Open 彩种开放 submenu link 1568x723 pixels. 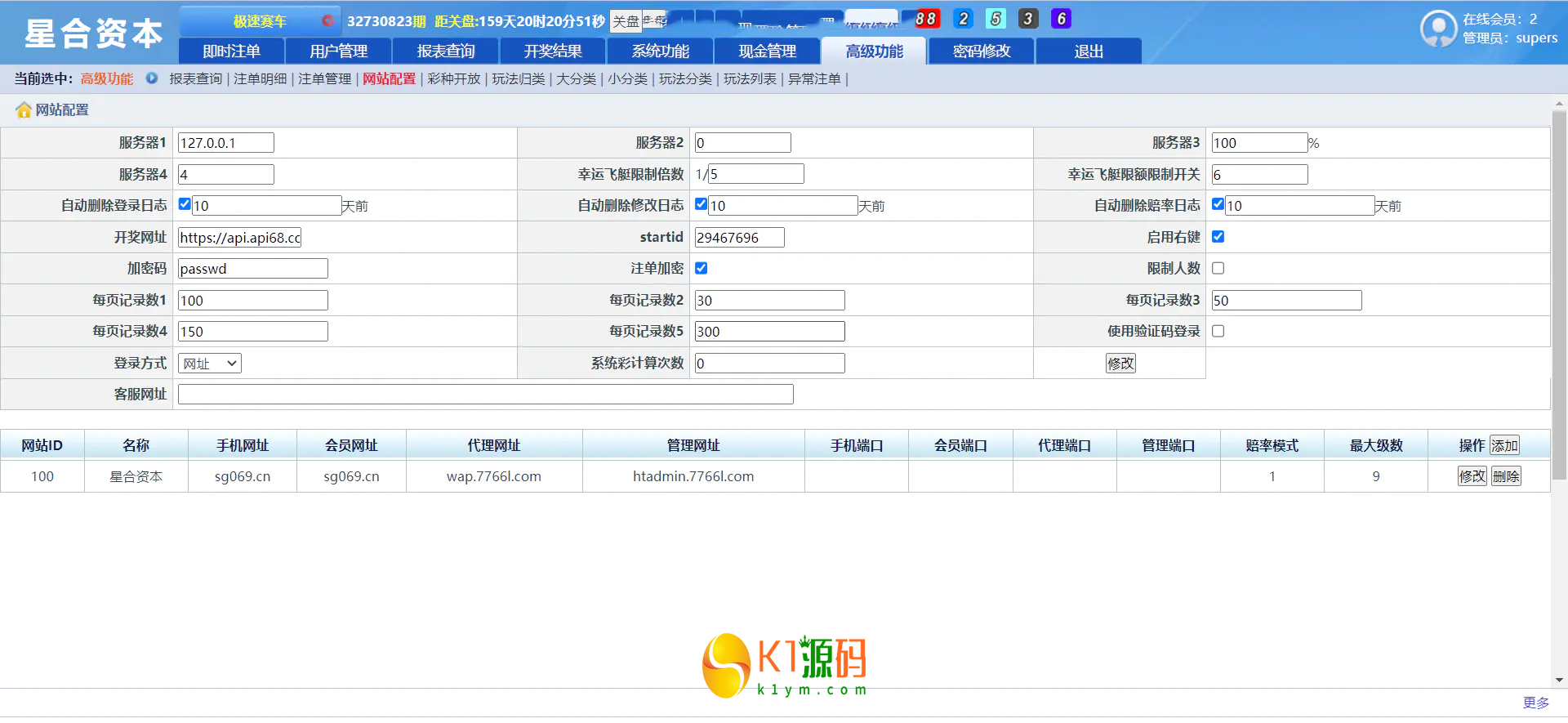click(x=454, y=79)
